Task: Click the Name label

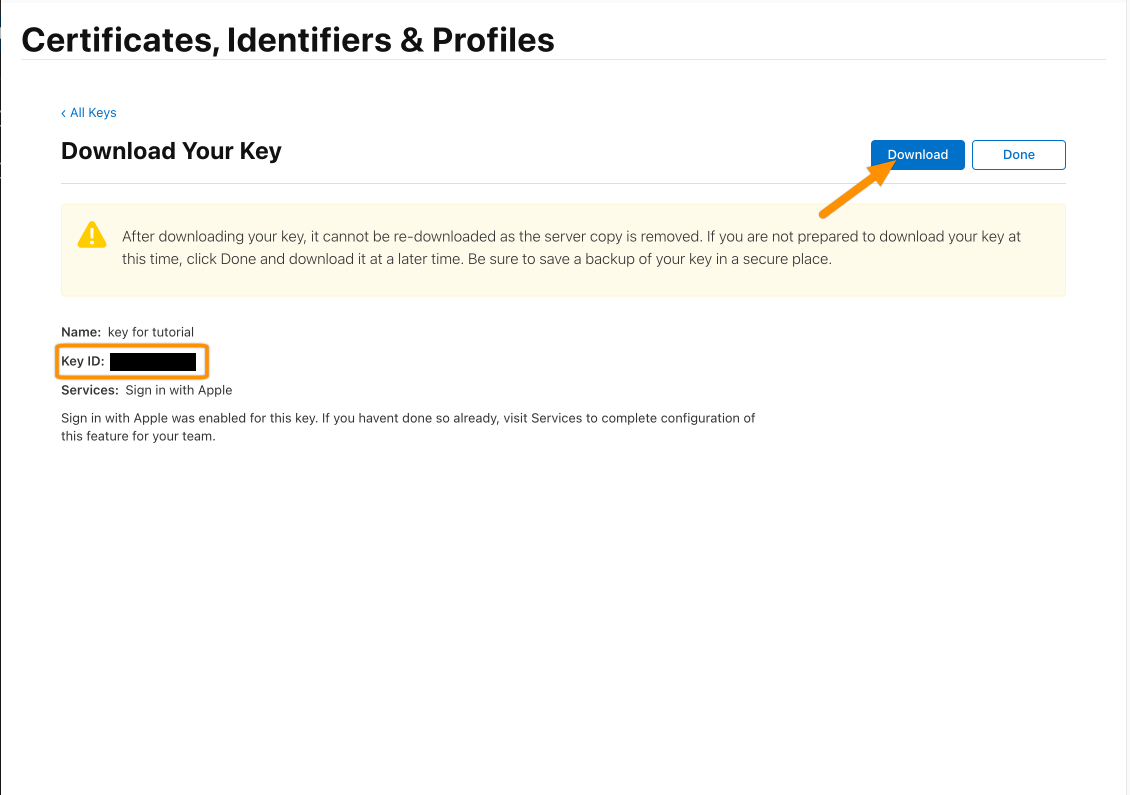Action: point(81,332)
